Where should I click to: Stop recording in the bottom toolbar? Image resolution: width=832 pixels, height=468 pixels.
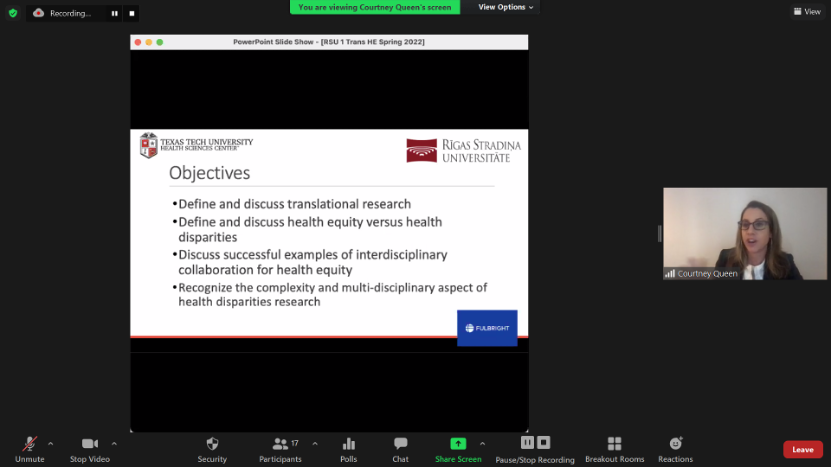pos(544,443)
